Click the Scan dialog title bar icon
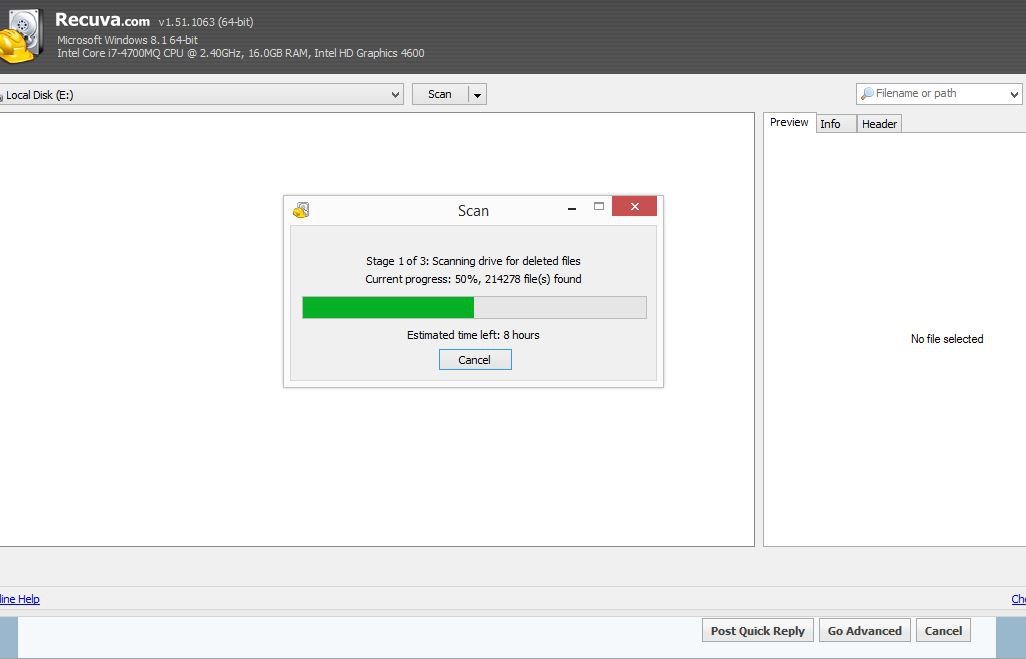This screenshot has height=659, width=1026. click(x=301, y=210)
